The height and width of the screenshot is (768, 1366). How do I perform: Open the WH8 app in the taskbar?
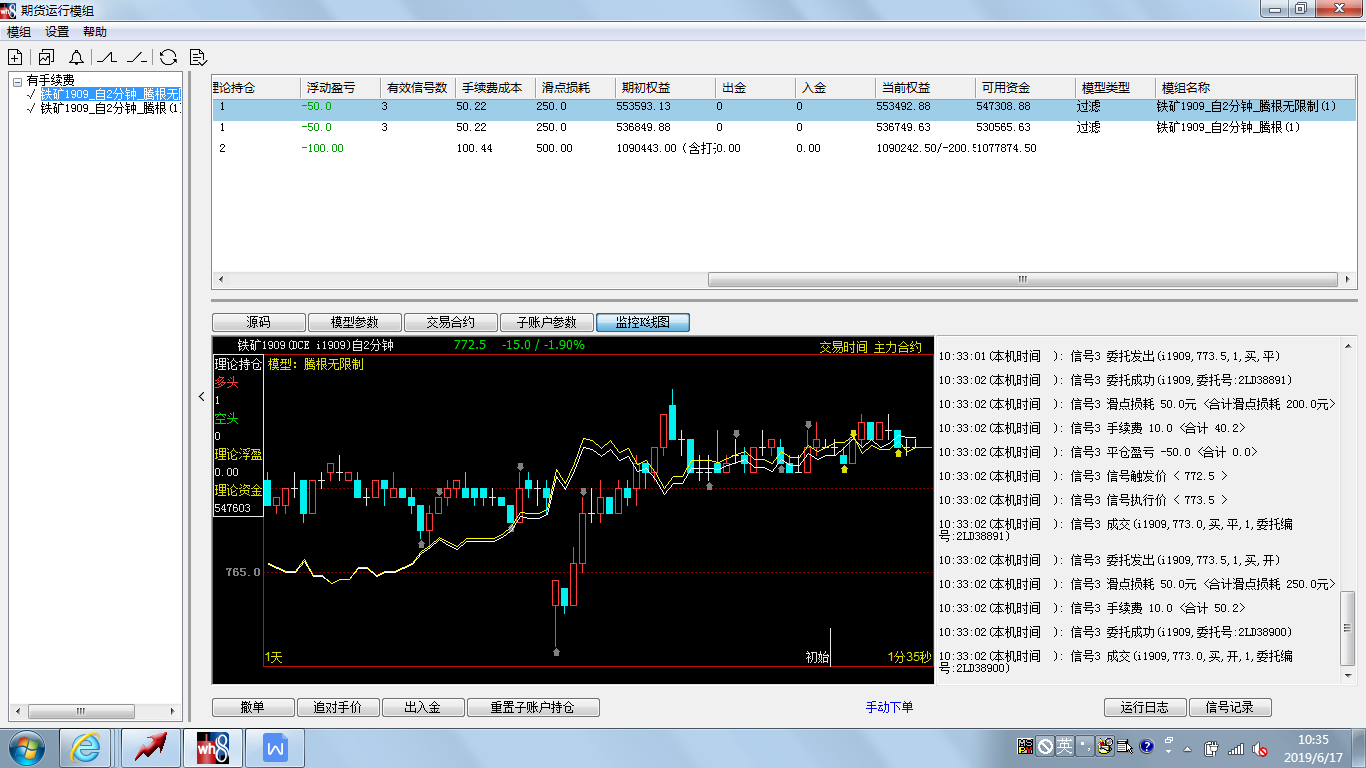212,747
